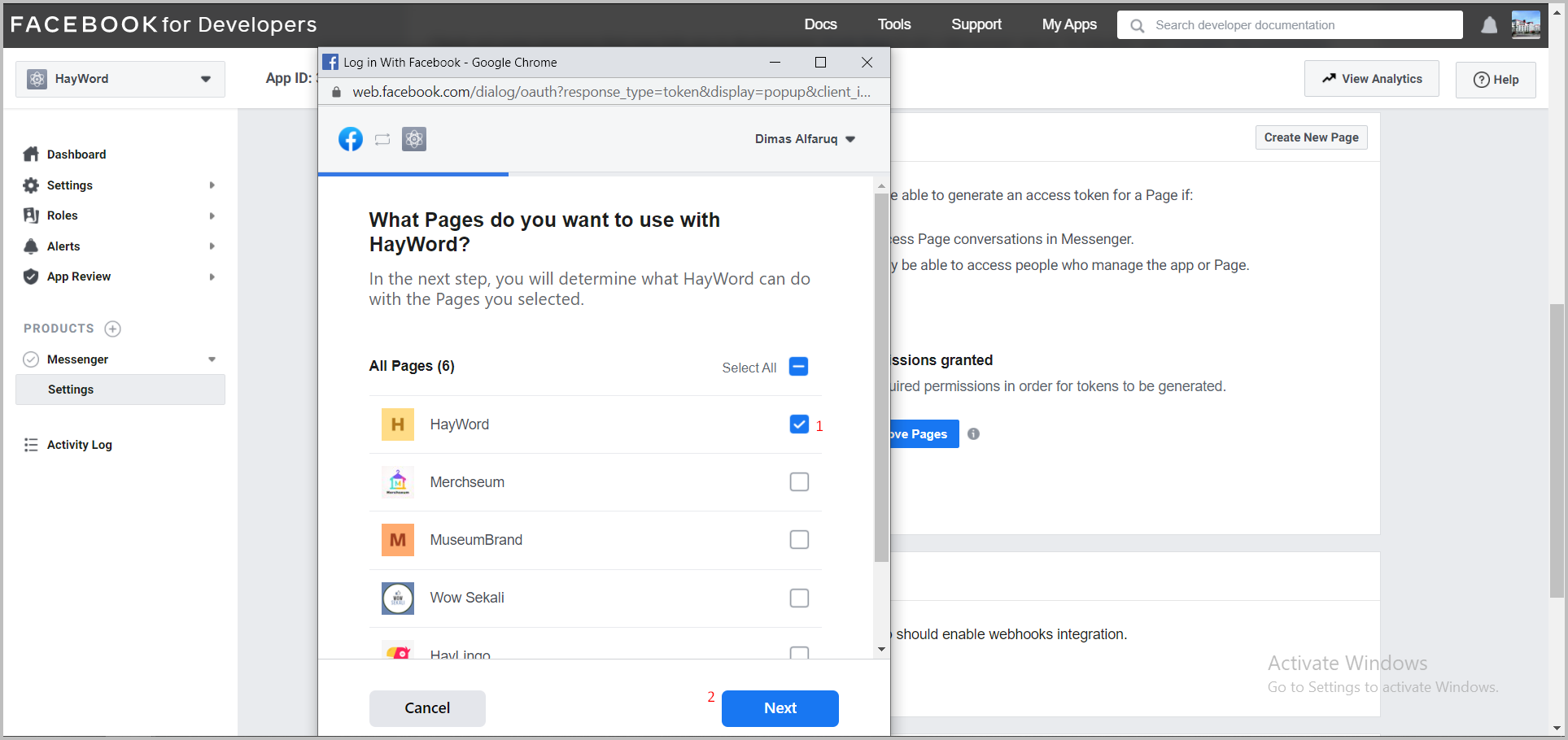Open the notifications bell icon
The image size is (1568, 740).
[1489, 25]
